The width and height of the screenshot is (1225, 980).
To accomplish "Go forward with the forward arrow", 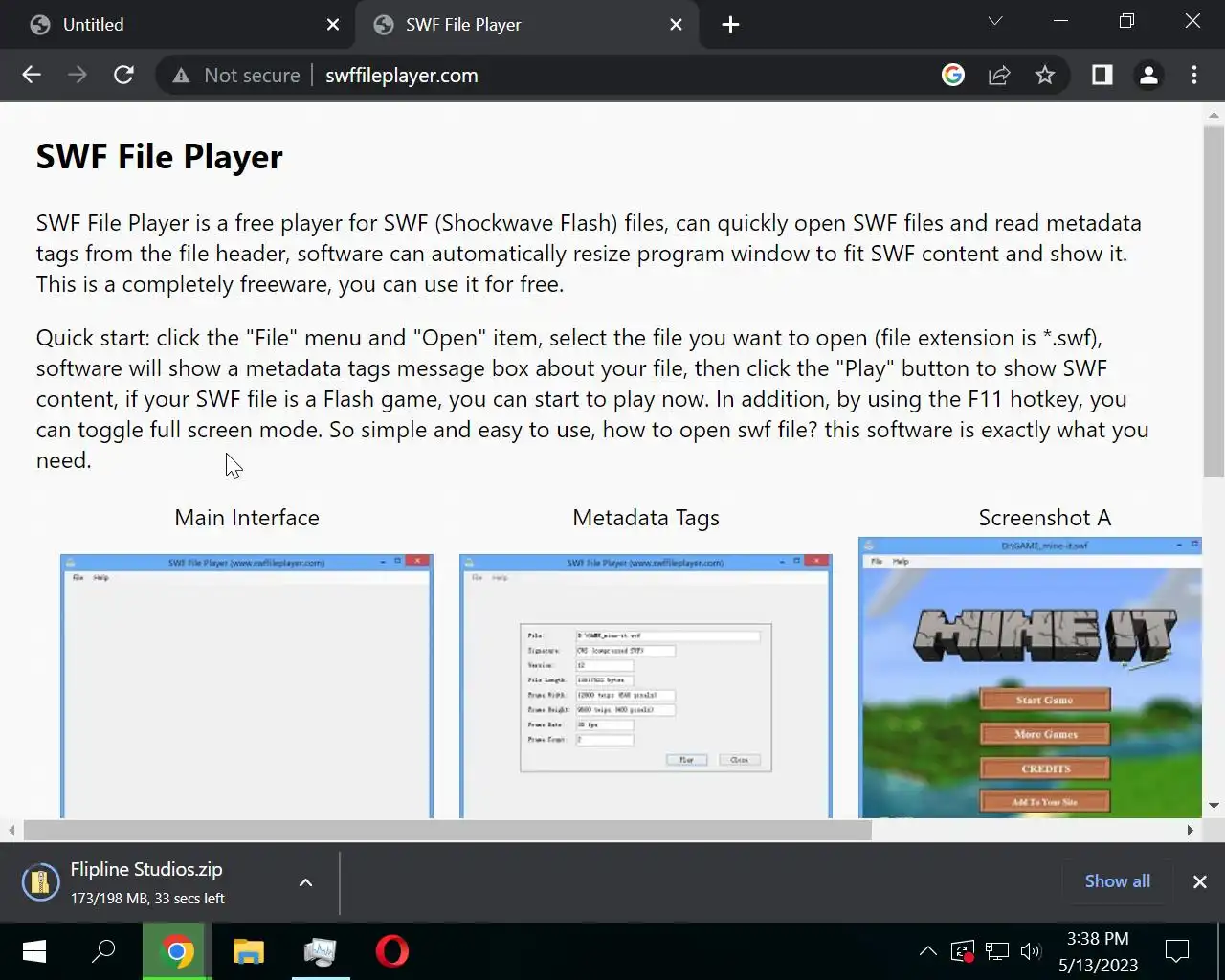I will pyautogui.click(x=78, y=76).
